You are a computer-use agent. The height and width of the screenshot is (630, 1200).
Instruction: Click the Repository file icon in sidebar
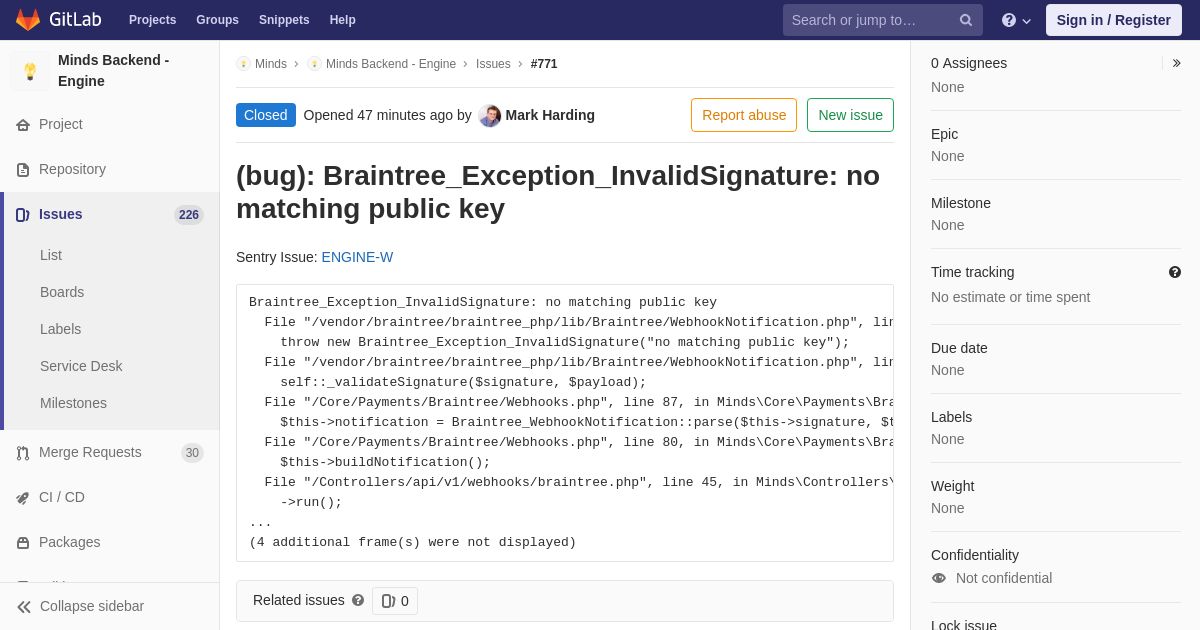click(x=23, y=170)
